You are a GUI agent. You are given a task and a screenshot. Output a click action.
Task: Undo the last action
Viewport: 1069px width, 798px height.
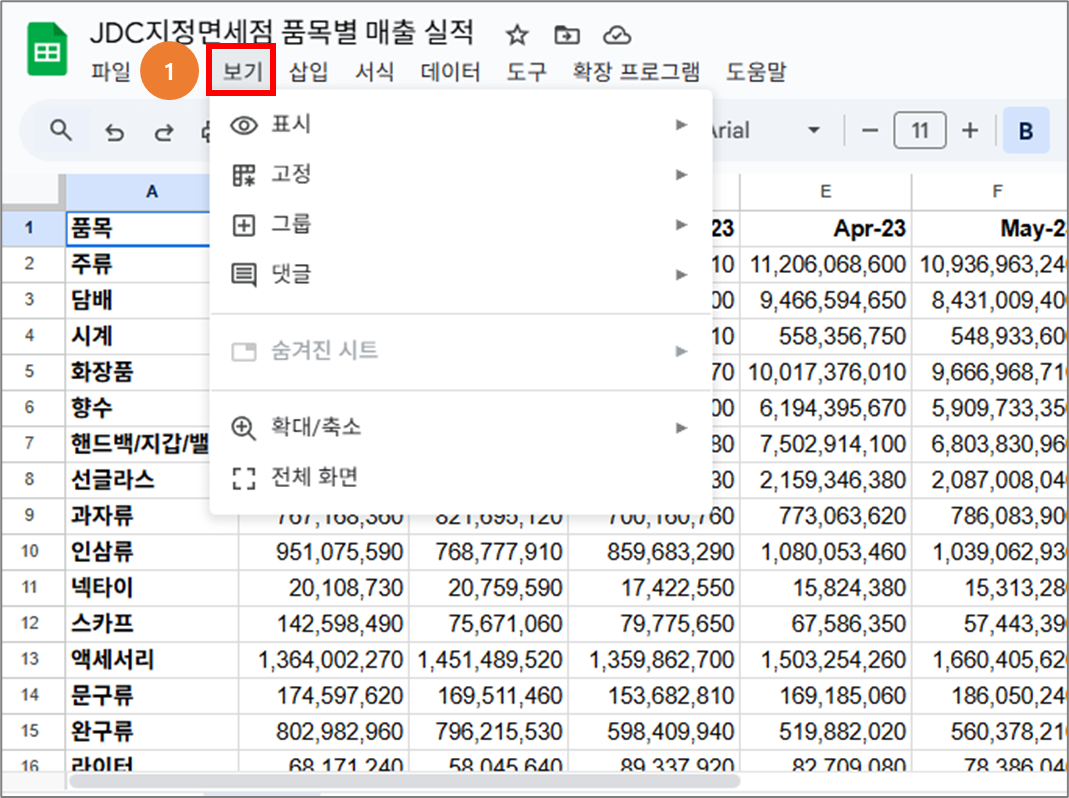click(115, 131)
